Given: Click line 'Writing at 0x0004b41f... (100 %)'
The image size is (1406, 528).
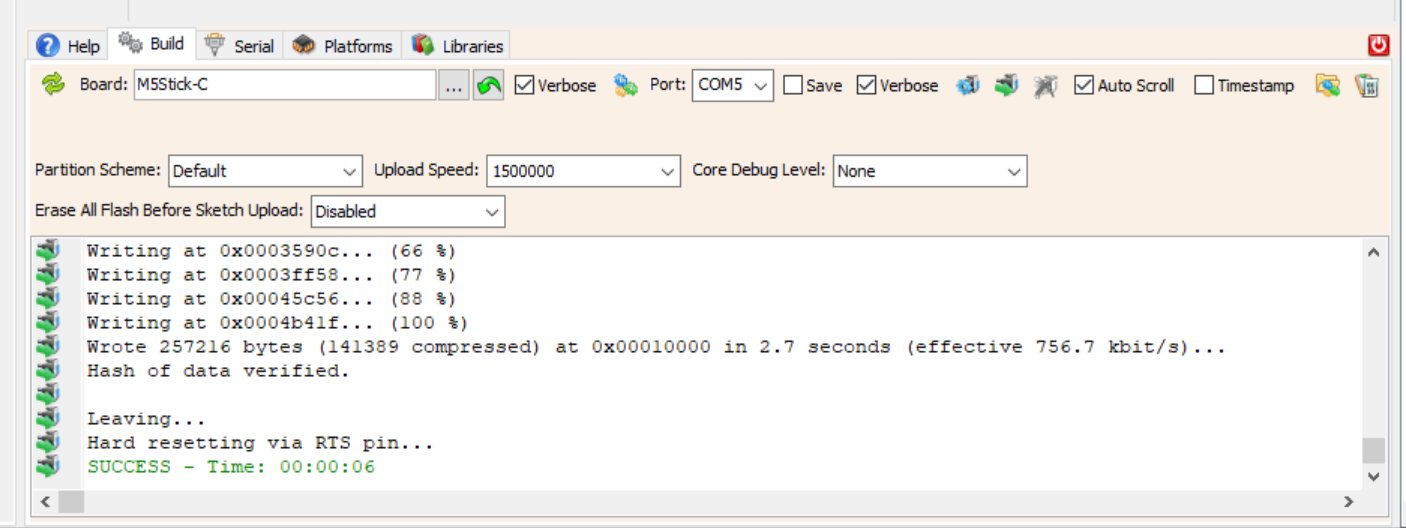Looking at the screenshot, I should click(x=277, y=323).
